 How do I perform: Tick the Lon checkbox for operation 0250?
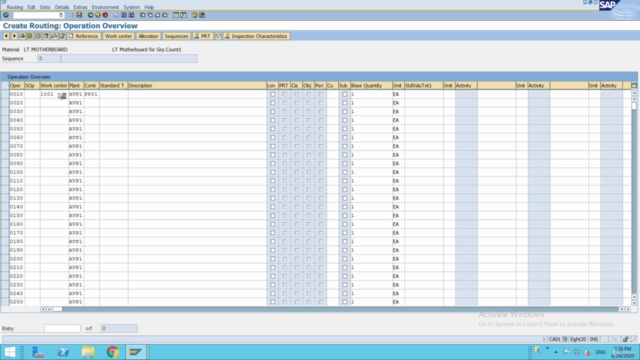coord(273,302)
